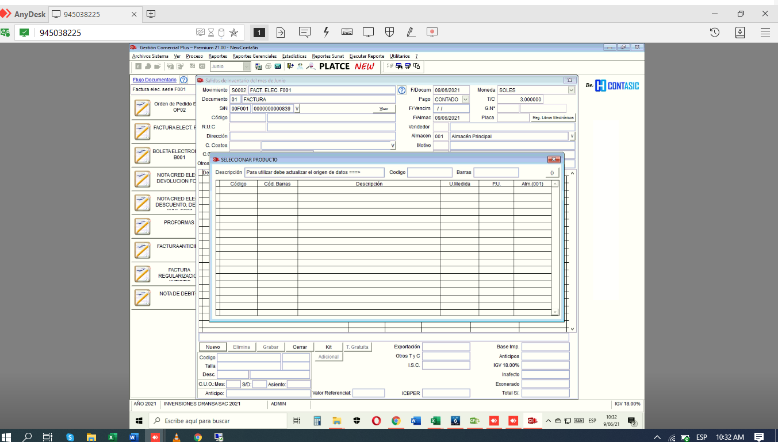Activate AnyDesk whiteboard pencil icon
778x442 pixels.
pos(411,32)
